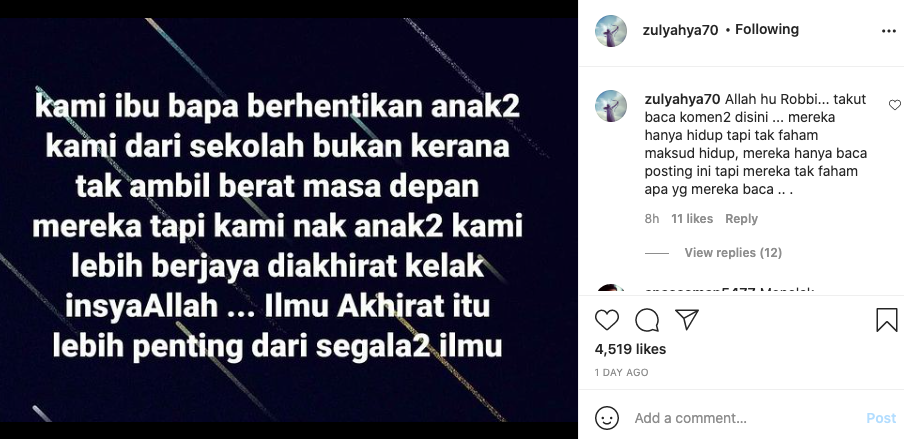The image size is (904, 439).
Task: Share post via paper plane icon
Action: tap(687, 319)
